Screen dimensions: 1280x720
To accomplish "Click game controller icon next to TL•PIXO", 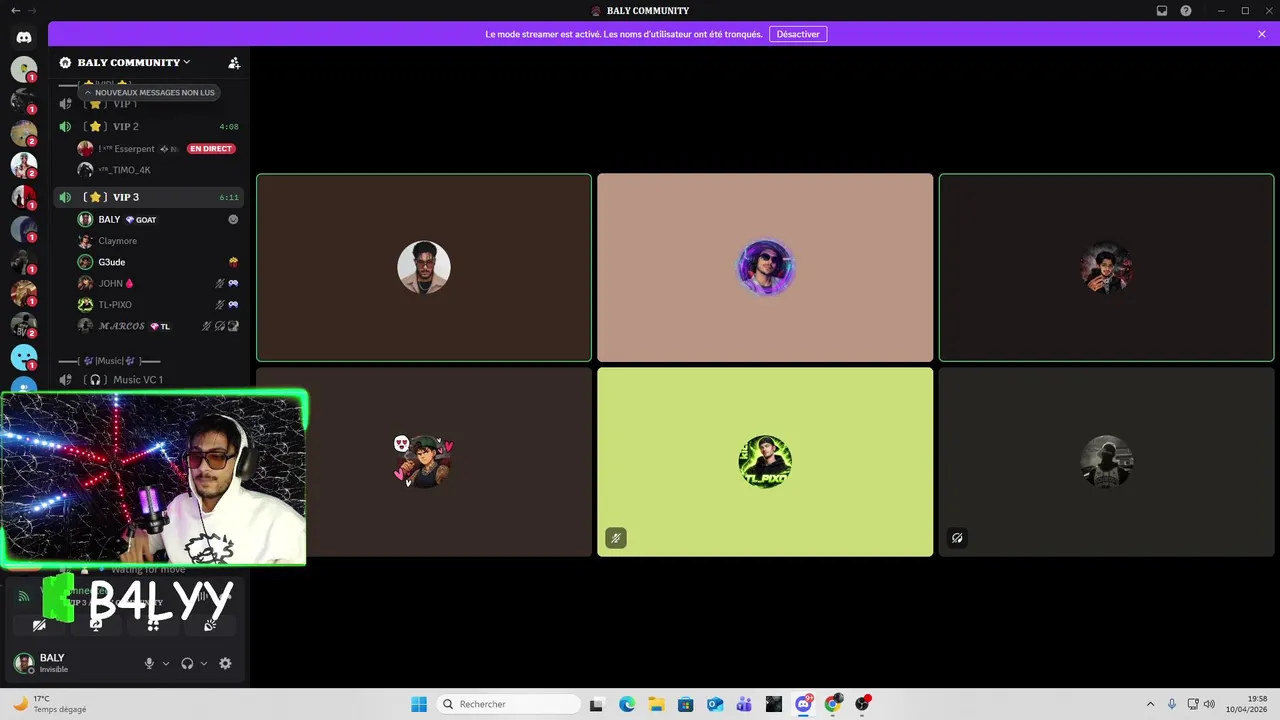I will (x=233, y=305).
